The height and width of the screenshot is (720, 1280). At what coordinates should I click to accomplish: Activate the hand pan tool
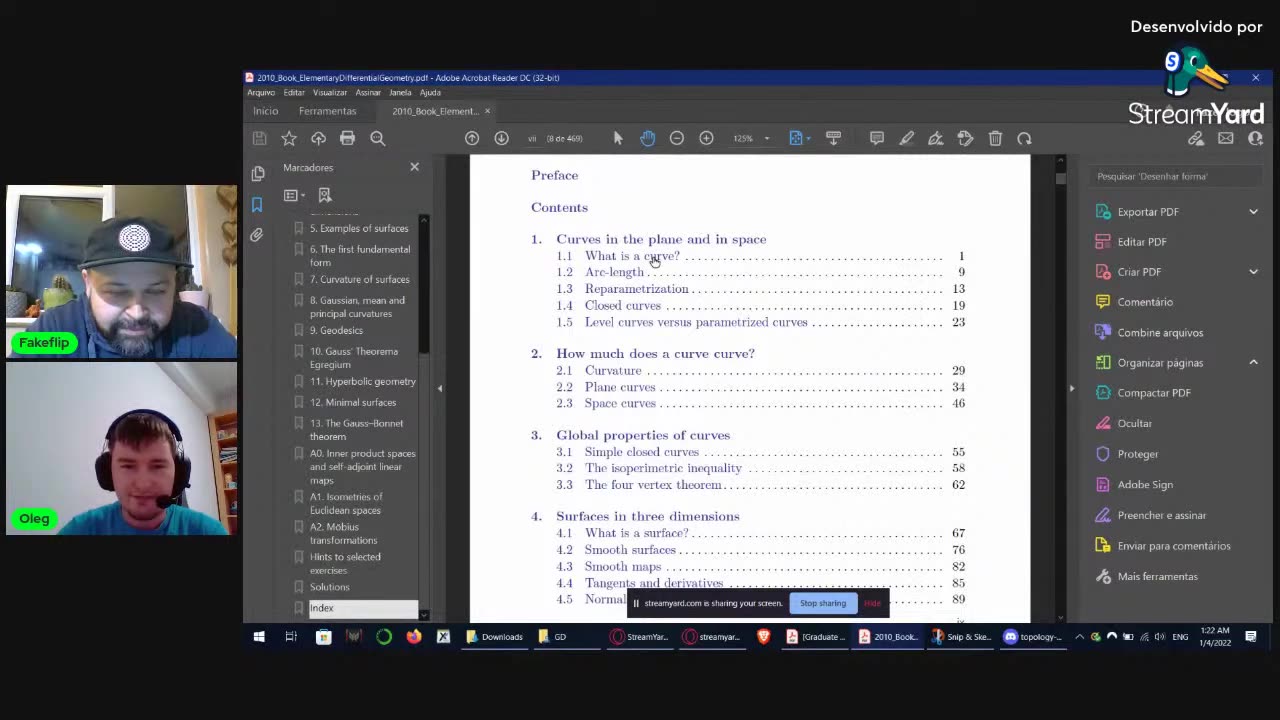pos(647,138)
